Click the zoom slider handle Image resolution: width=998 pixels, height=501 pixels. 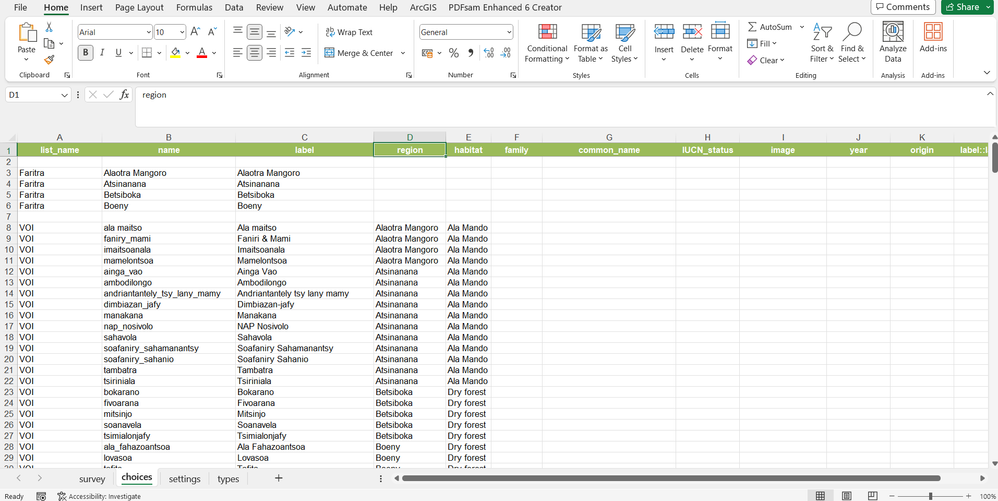(931, 496)
